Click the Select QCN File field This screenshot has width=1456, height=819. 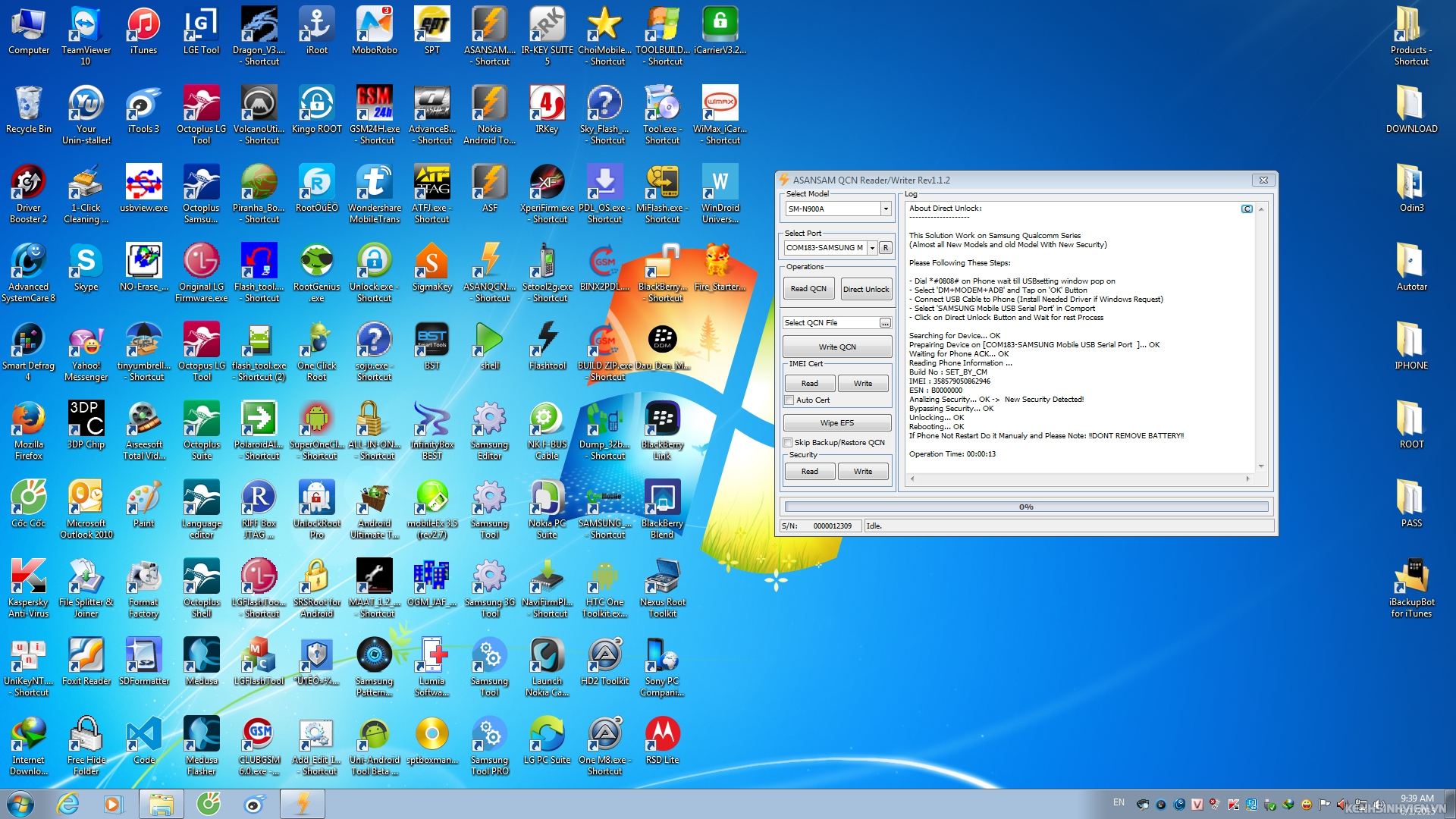(831, 323)
